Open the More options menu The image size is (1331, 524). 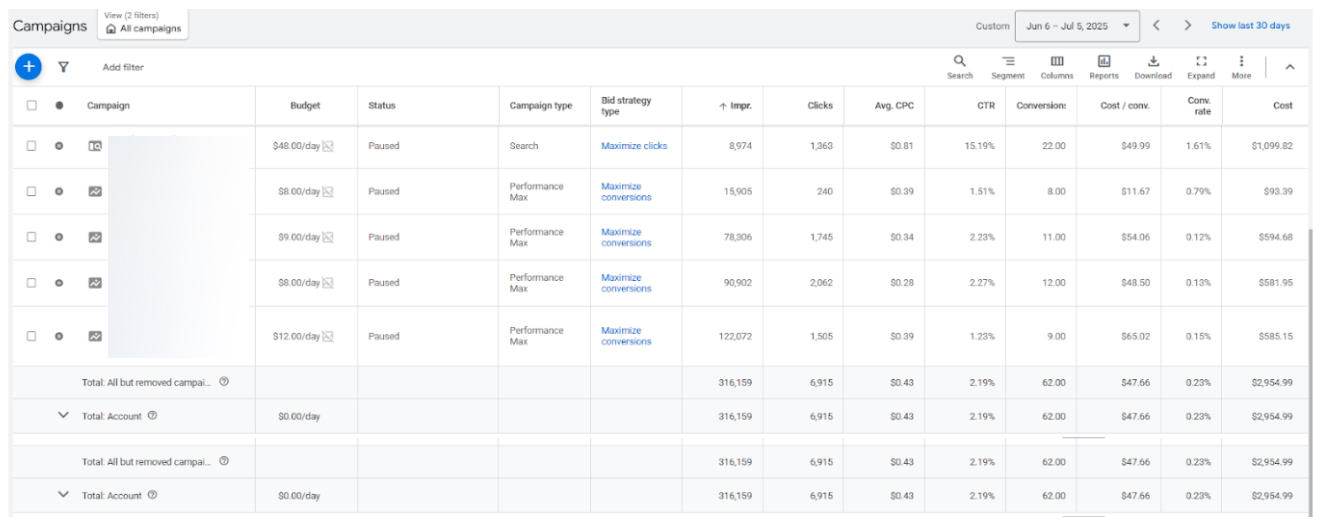tap(1241, 67)
